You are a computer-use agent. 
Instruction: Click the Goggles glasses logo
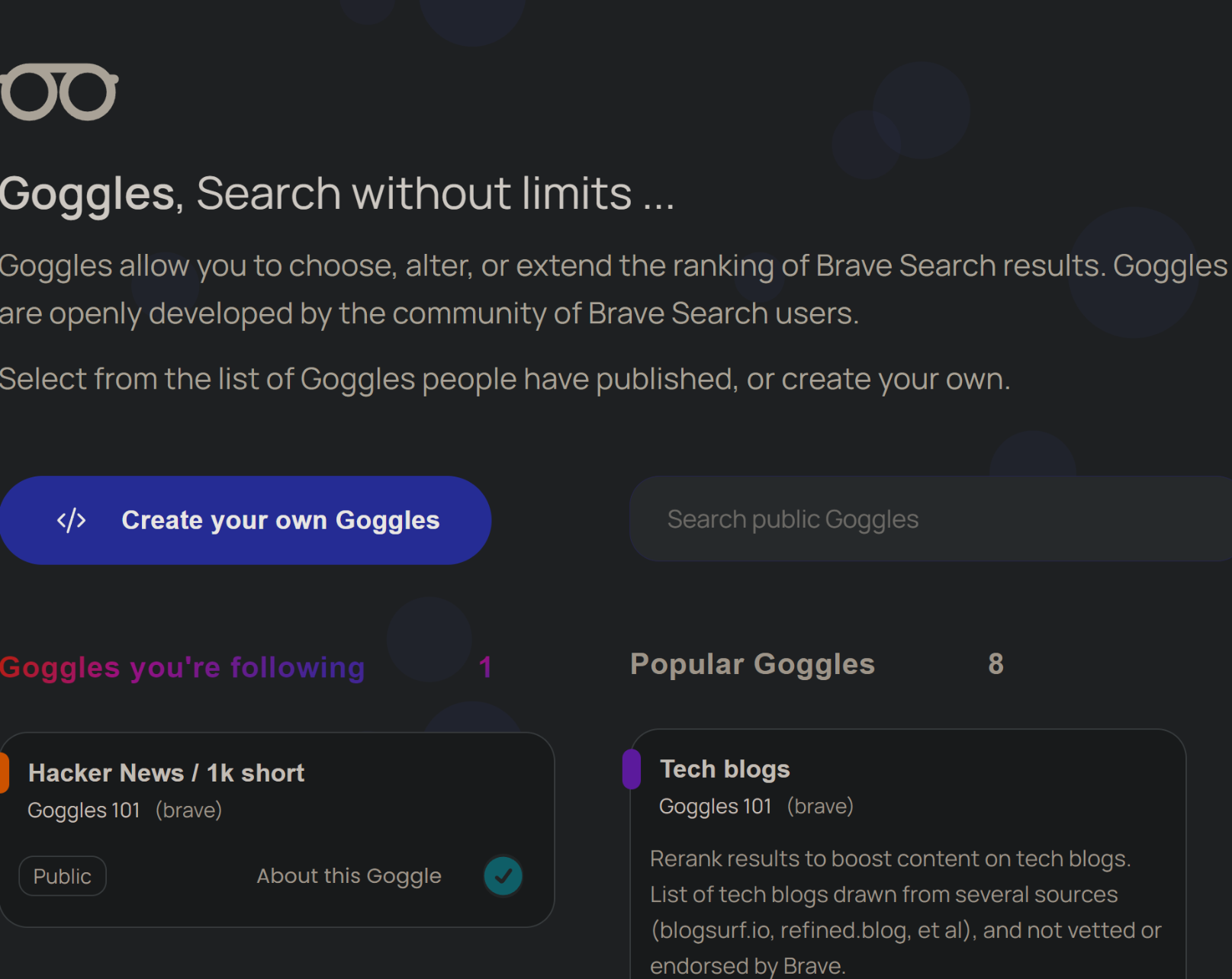[59, 91]
